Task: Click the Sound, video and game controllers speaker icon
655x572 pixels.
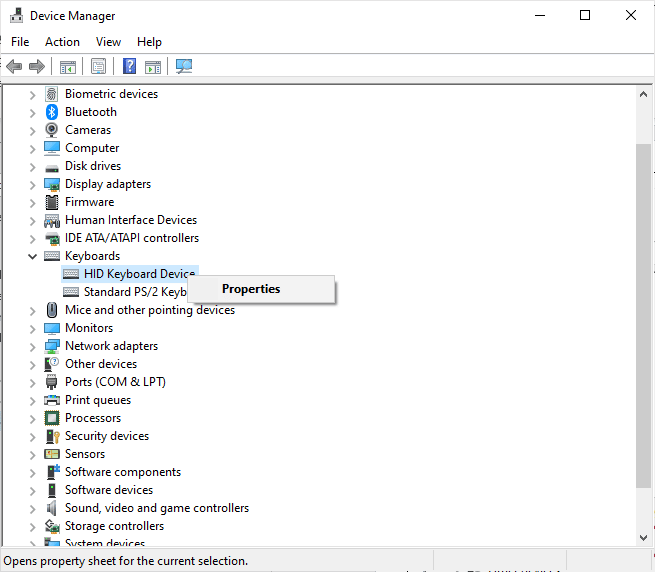Action: point(51,508)
